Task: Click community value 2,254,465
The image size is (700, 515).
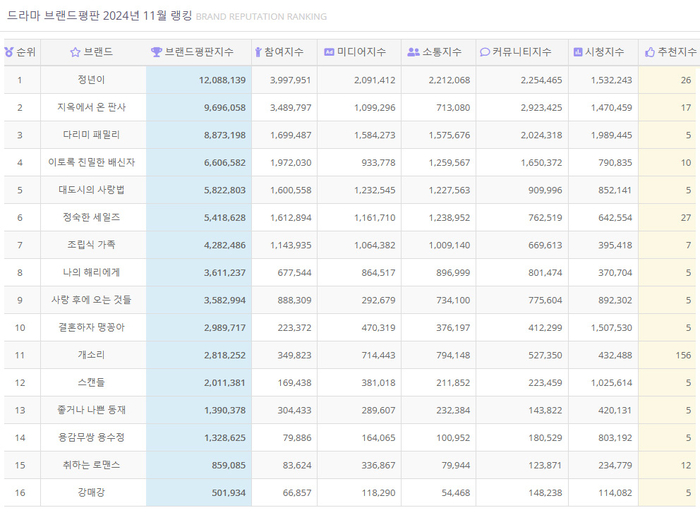Action: coord(542,80)
